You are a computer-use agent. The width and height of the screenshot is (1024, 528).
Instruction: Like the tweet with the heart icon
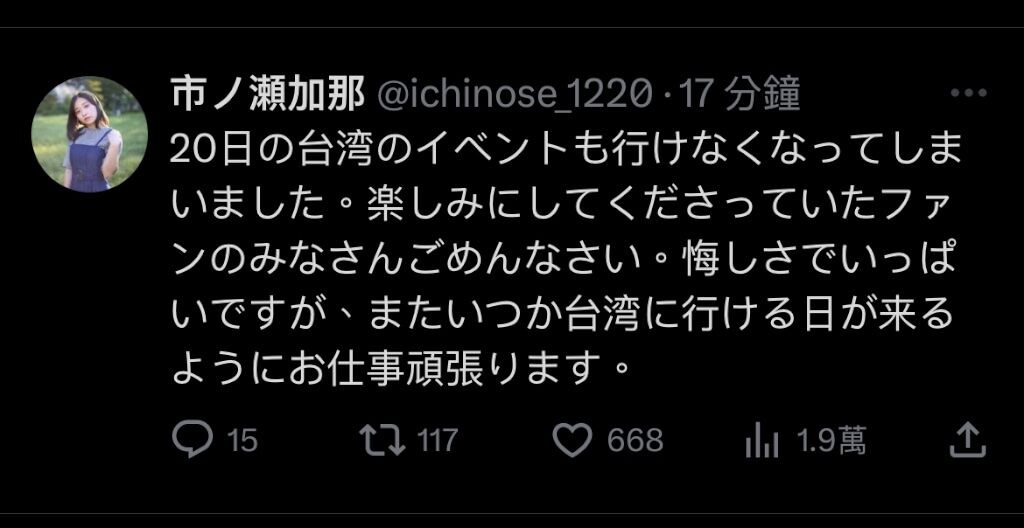(x=572, y=440)
